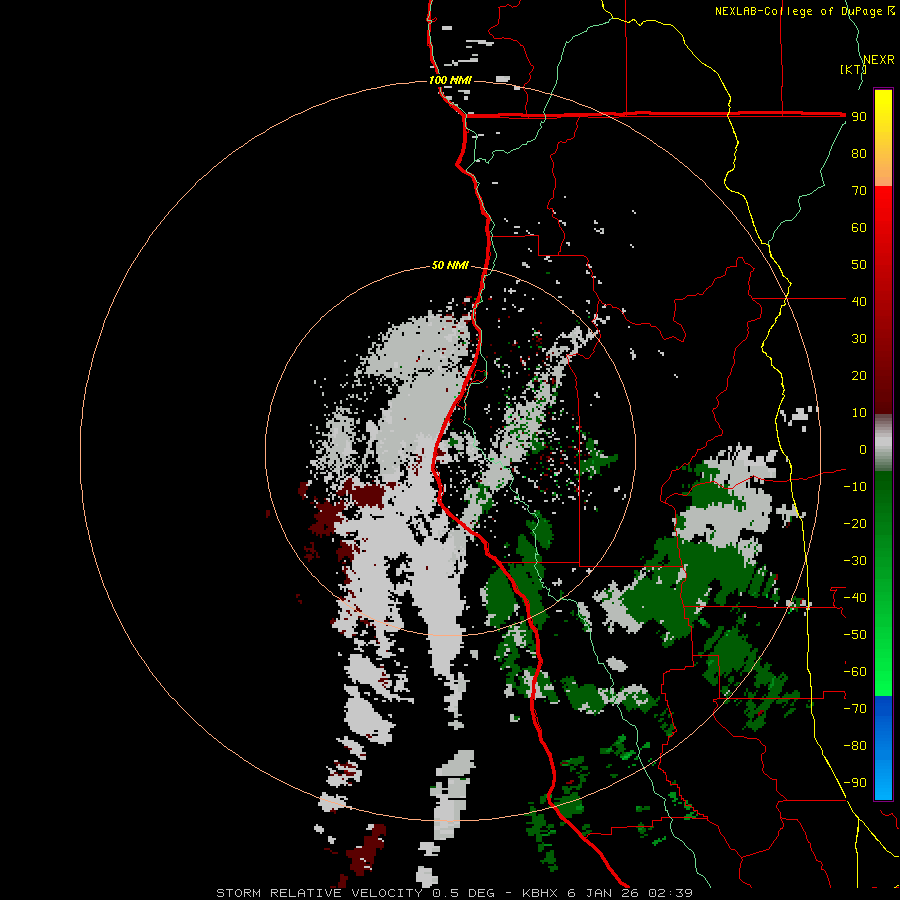Select the positive 90 knot scale label
The image size is (900, 900).
(859, 117)
